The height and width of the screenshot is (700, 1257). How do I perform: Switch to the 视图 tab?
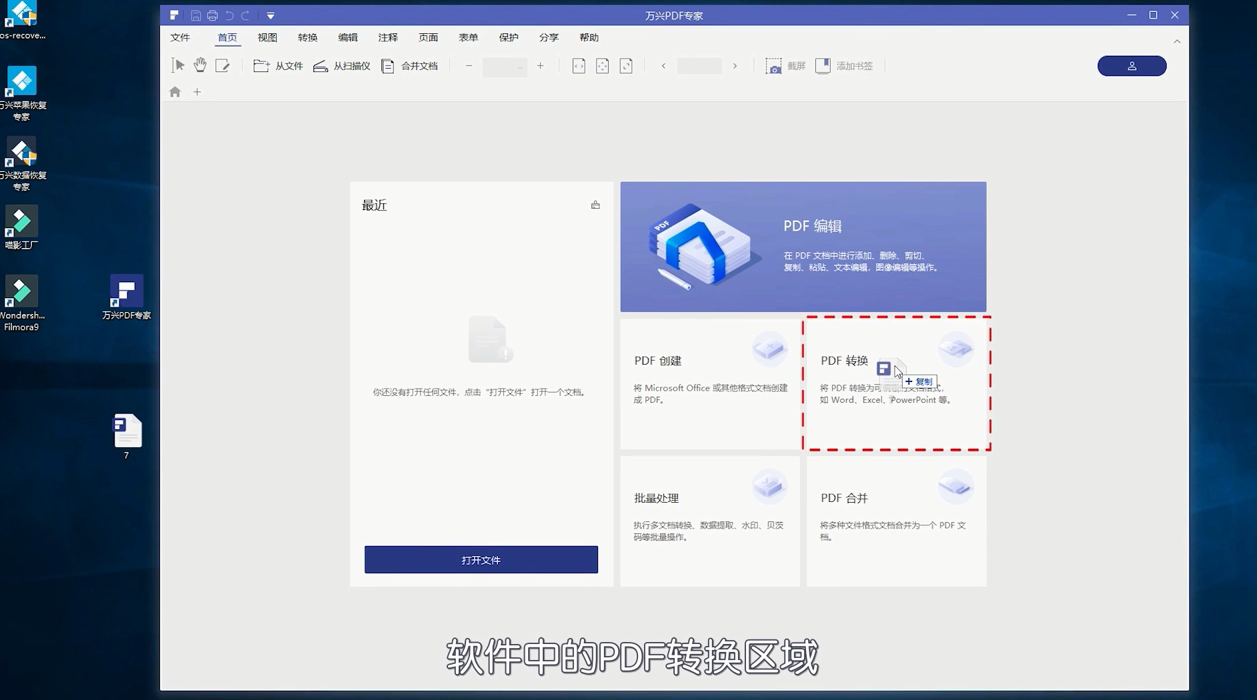pos(267,38)
